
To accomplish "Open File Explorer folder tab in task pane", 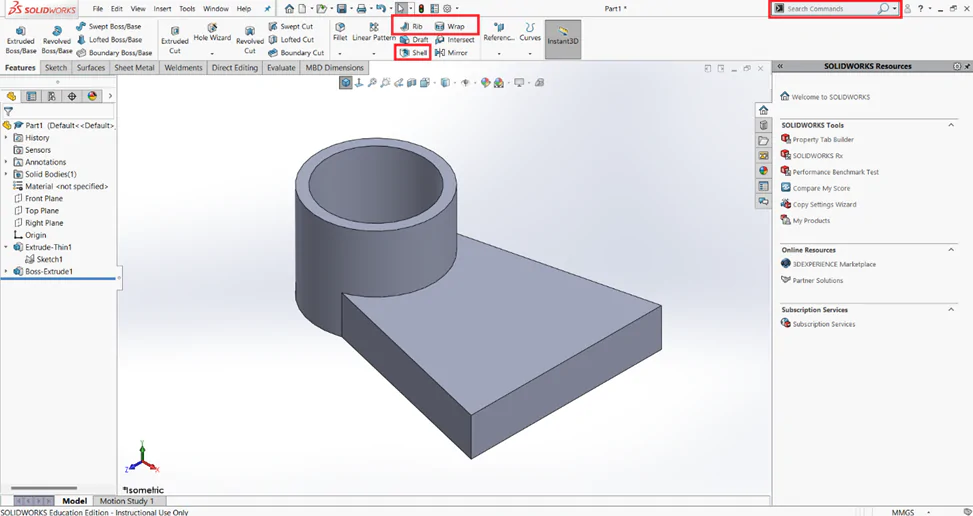I will pyautogui.click(x=763, y=141).
